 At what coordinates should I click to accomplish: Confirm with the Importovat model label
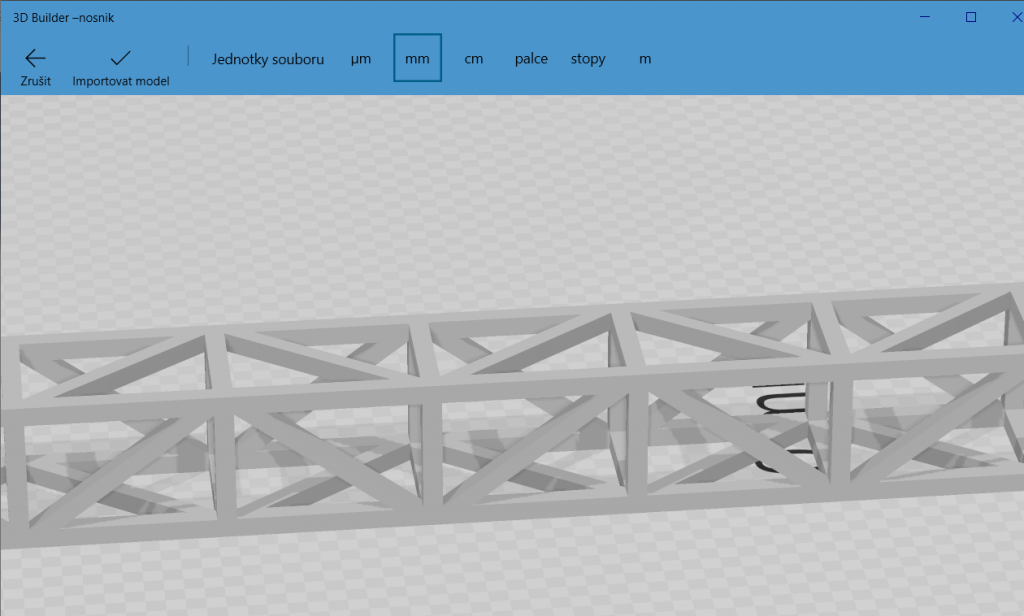[x=120, y=81]
